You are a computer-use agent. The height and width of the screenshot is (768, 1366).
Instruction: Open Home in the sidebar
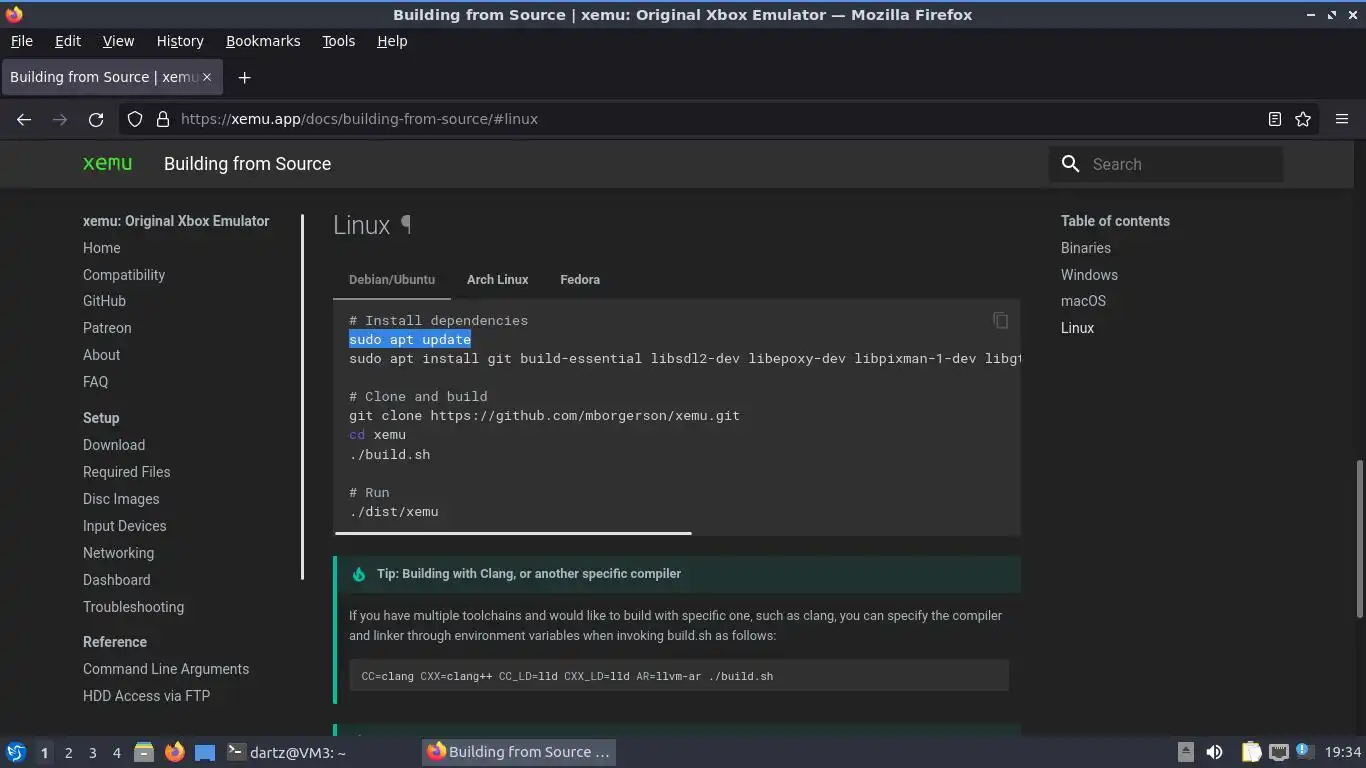[x=101, y=248]
